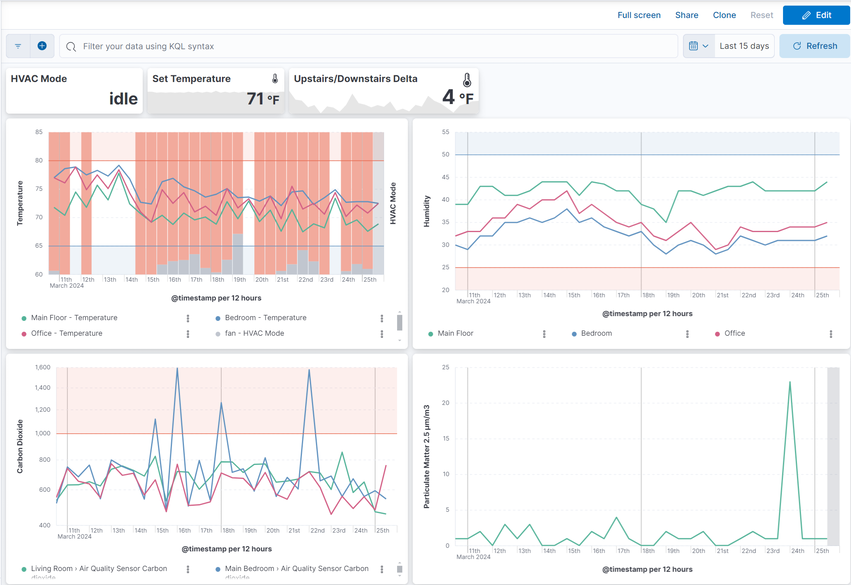
Task: Click the Upstairs/Downstairs Delta thermometer icon
Action: click(x=467, y=80)
